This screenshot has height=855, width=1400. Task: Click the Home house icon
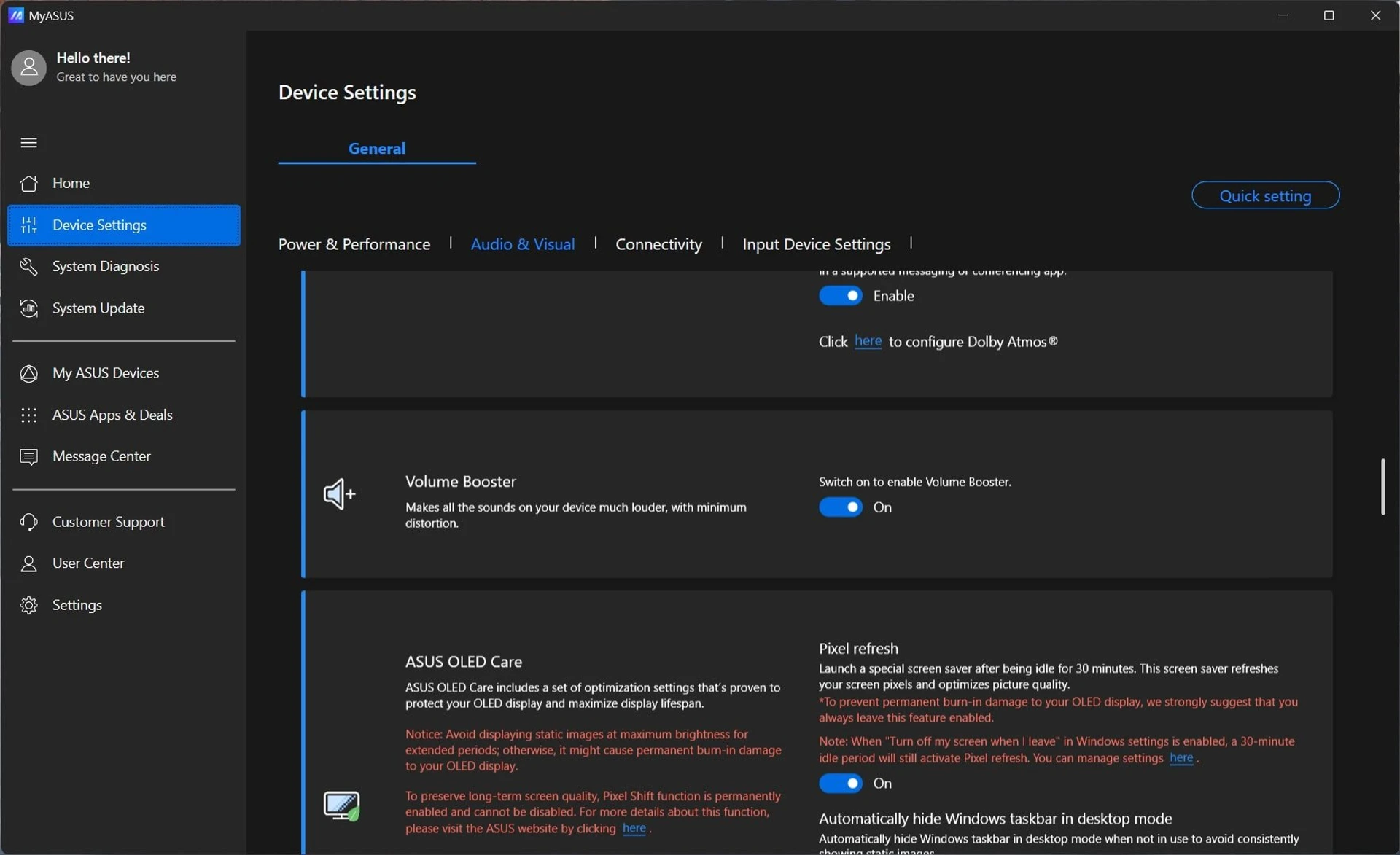(x=28, y=183)
